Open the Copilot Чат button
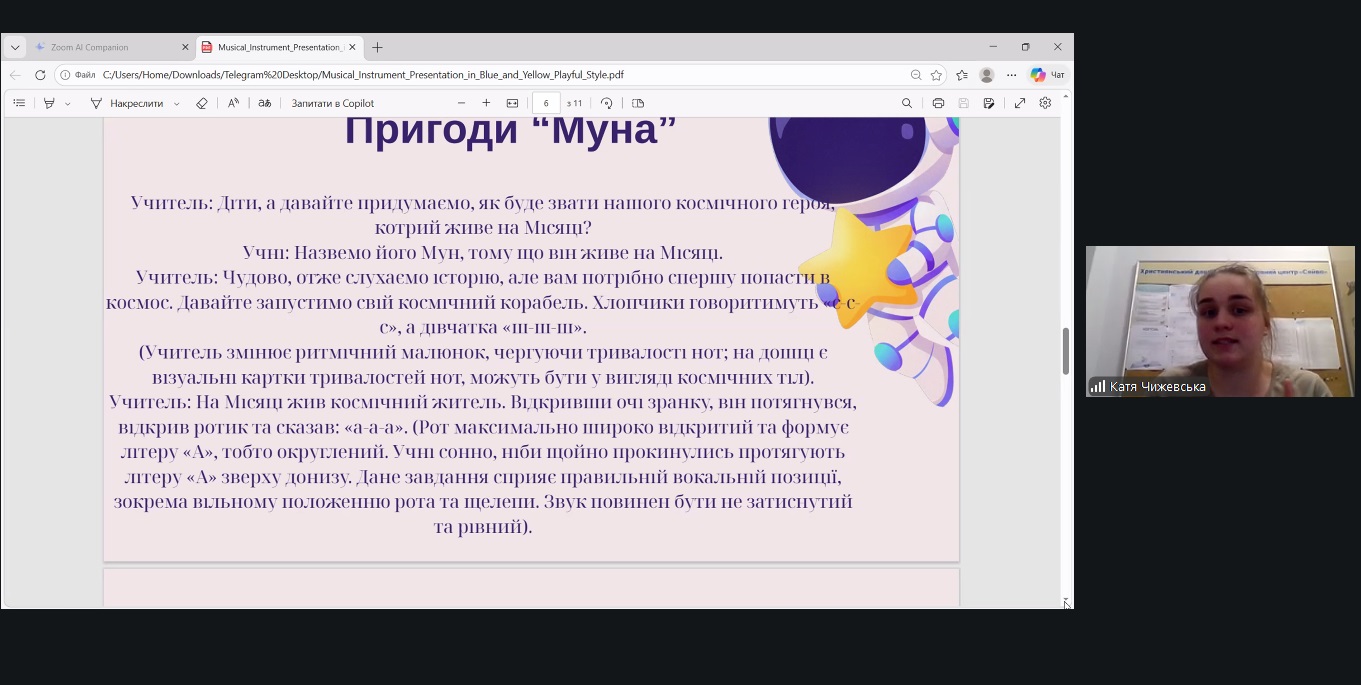 coord(1047,75)
